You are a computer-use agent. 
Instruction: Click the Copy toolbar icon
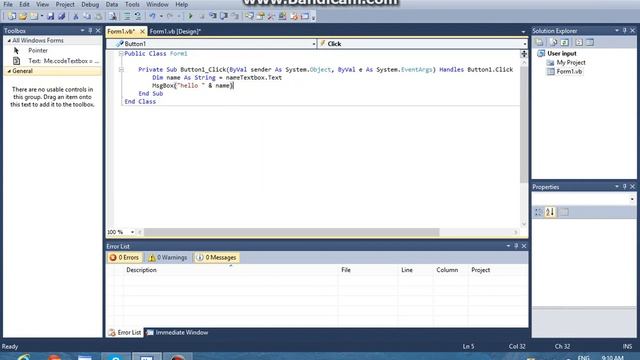87,16
